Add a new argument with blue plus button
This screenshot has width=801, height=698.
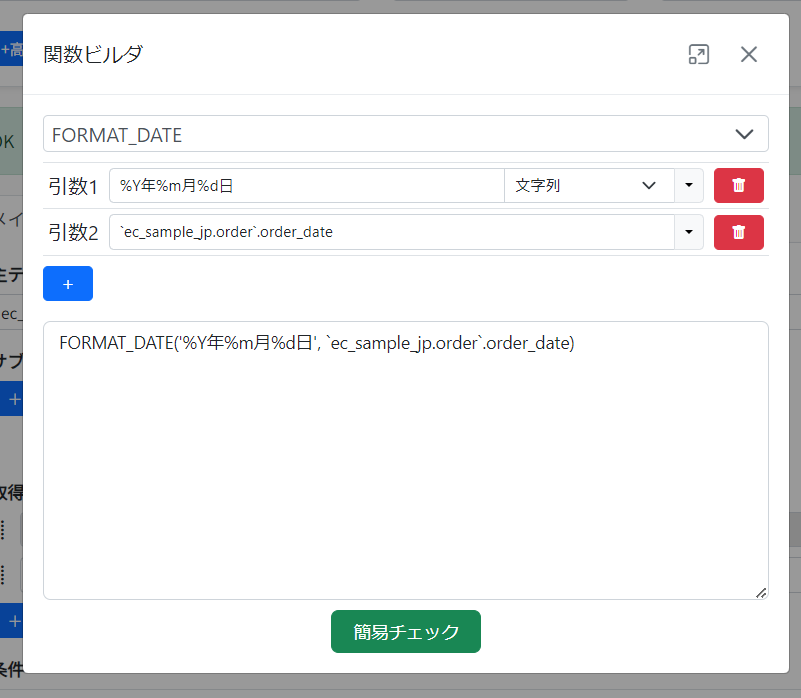tap(68, 284)
